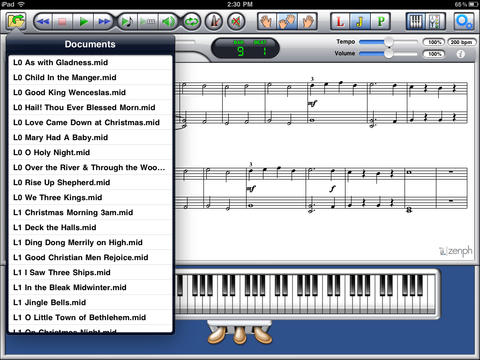The image size is (480, 360).
Task: Click the right piano pedal
Action: (262, 334)
